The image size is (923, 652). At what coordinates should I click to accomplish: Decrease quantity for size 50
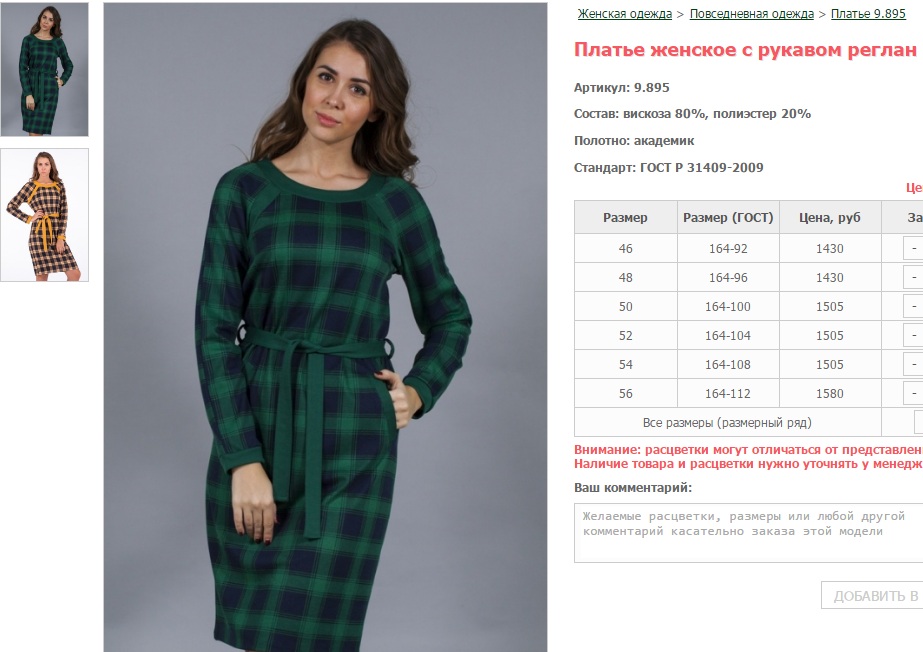914,306
